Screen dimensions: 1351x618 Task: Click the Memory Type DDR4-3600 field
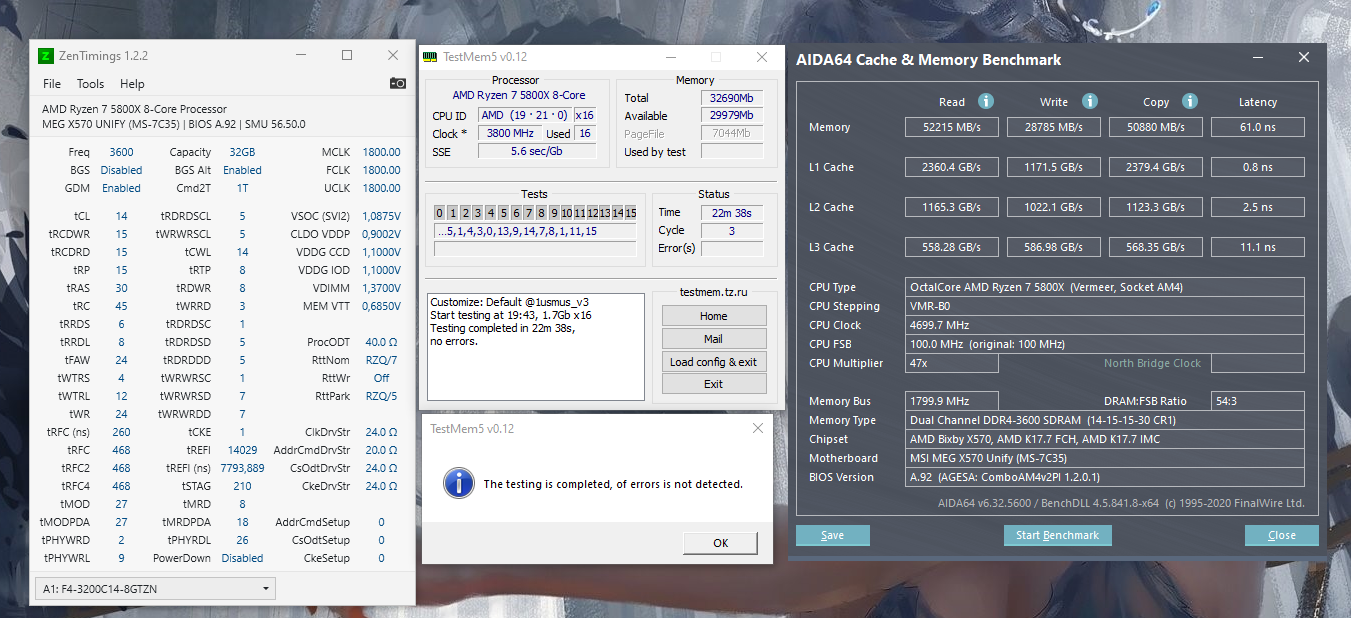pos(1105,420)
